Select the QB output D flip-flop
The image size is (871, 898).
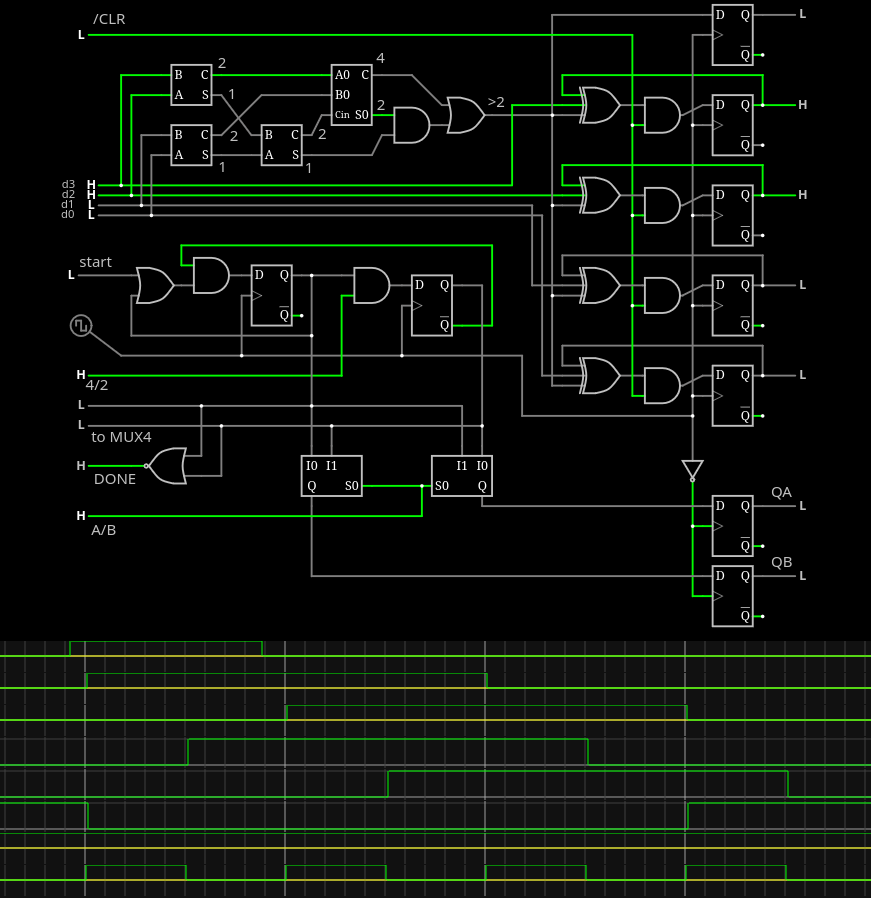(732, 596)
